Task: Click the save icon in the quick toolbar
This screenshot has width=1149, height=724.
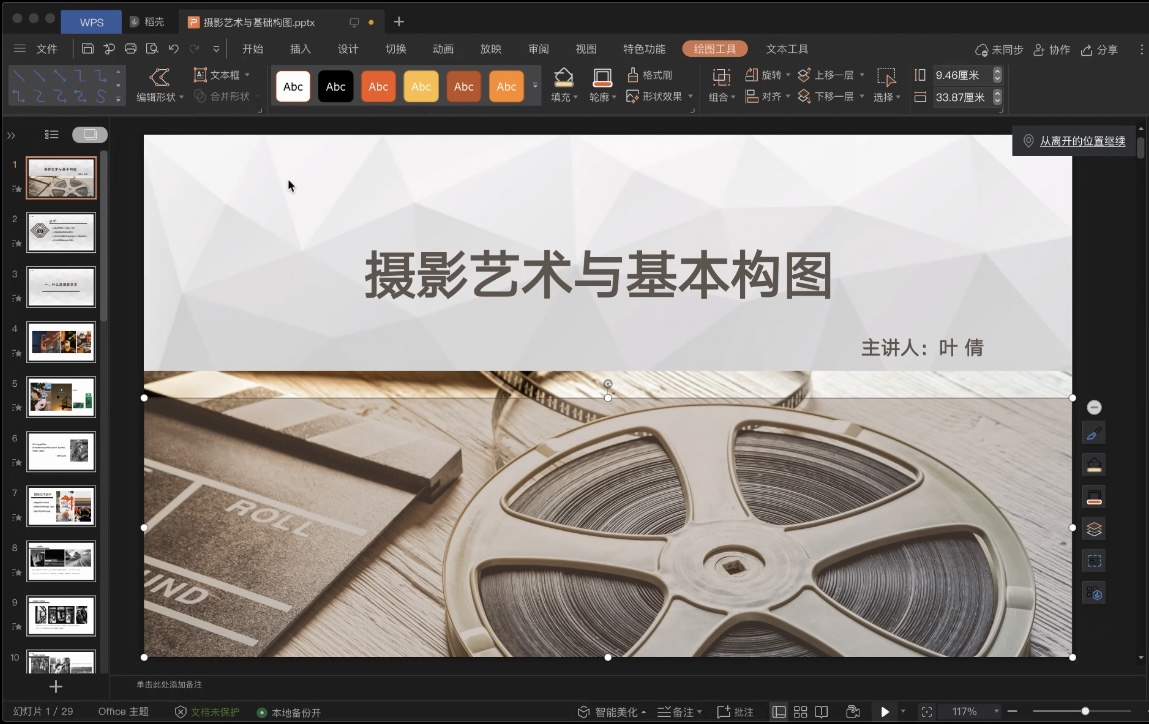Action: click(88, 49)
